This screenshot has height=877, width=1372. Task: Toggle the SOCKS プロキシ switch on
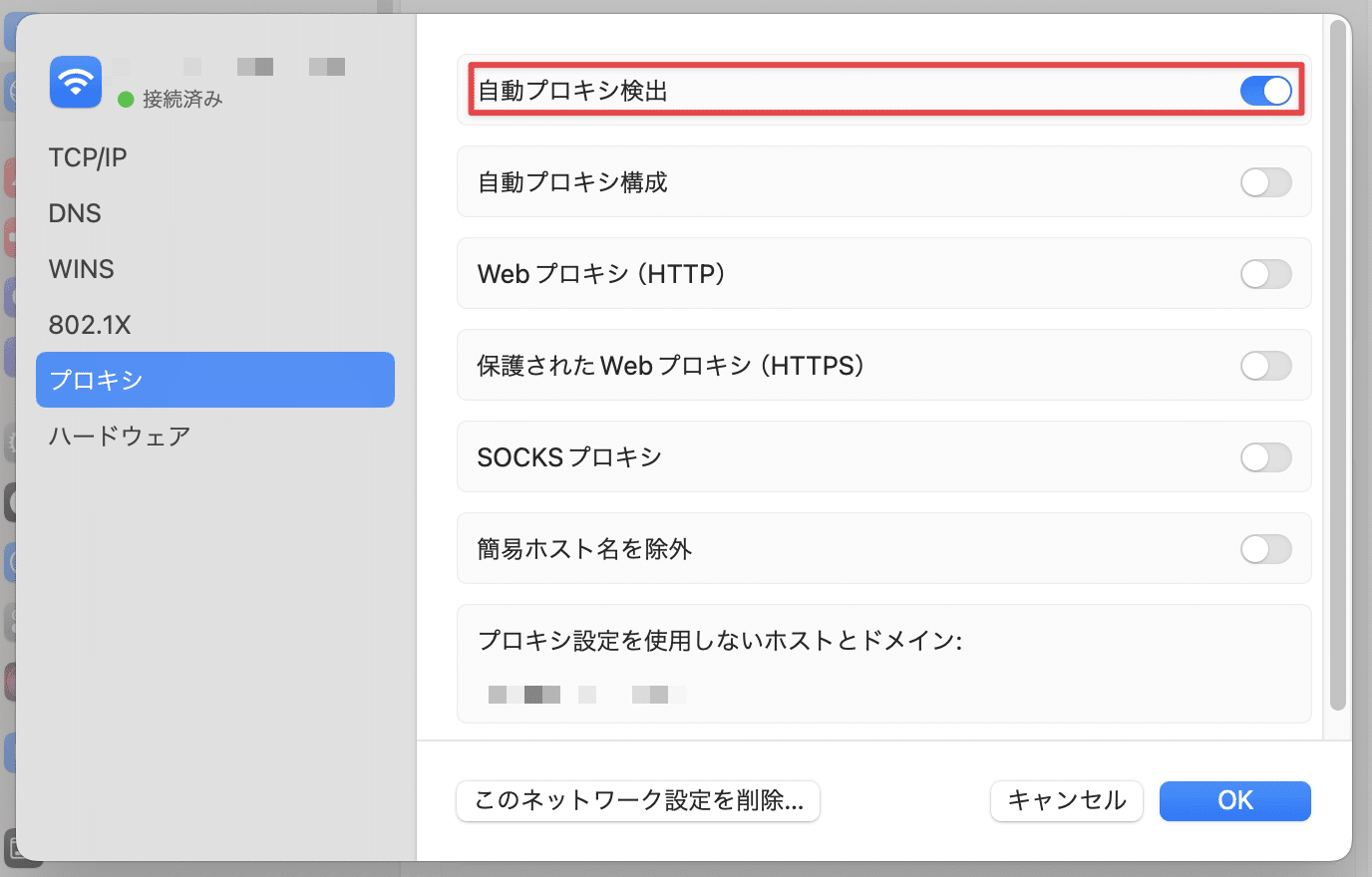1264,457
